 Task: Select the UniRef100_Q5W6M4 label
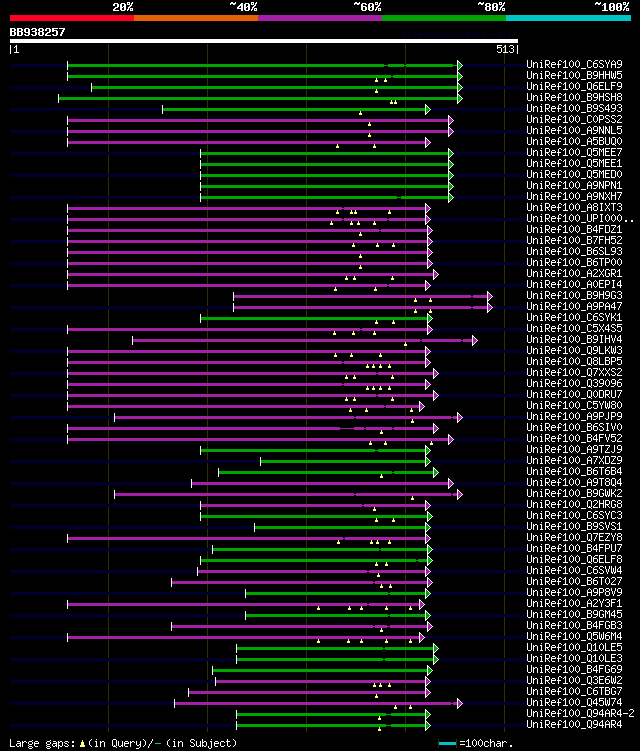574,637
